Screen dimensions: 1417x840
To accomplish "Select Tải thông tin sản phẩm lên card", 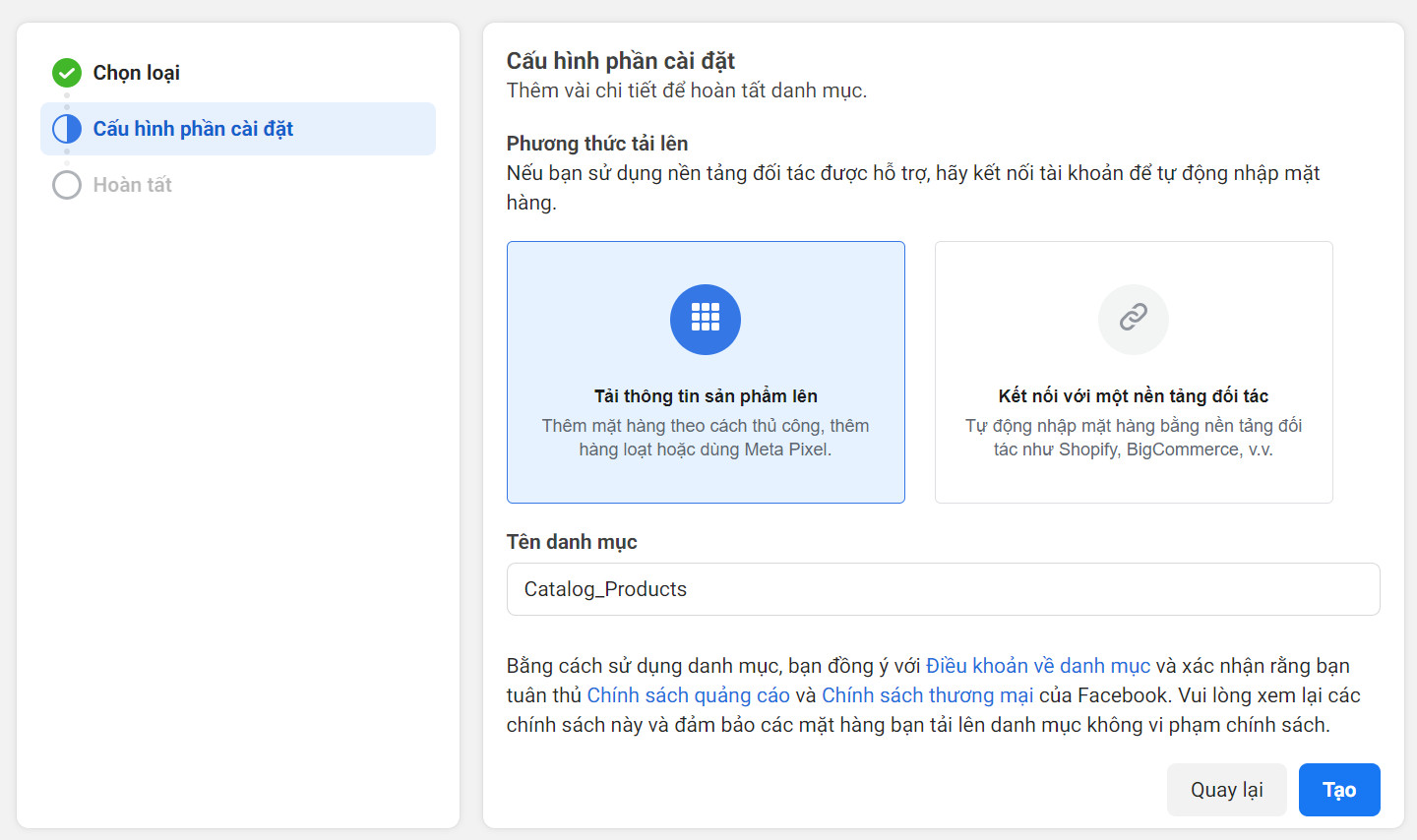I will [x=706, y=372].
